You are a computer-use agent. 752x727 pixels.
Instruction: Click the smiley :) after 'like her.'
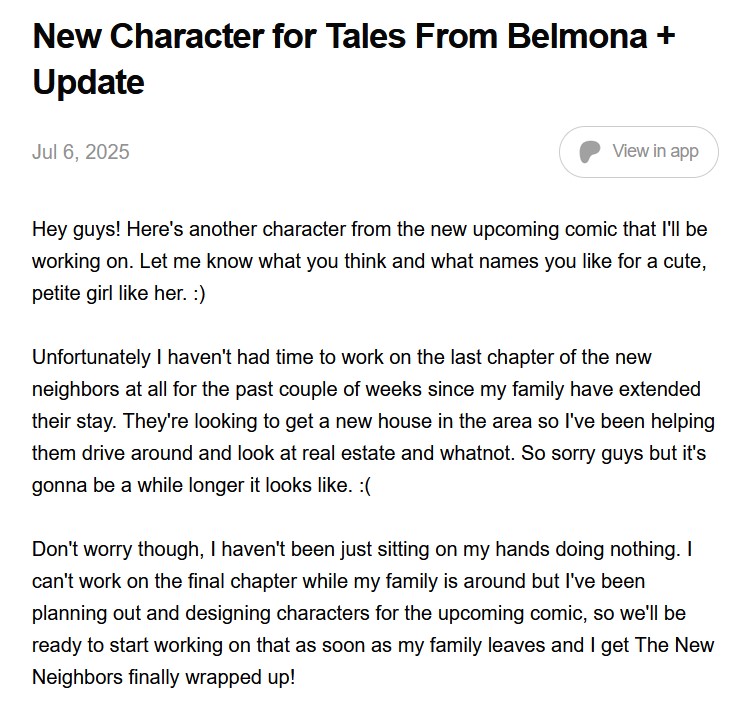(x=200, y=293)
